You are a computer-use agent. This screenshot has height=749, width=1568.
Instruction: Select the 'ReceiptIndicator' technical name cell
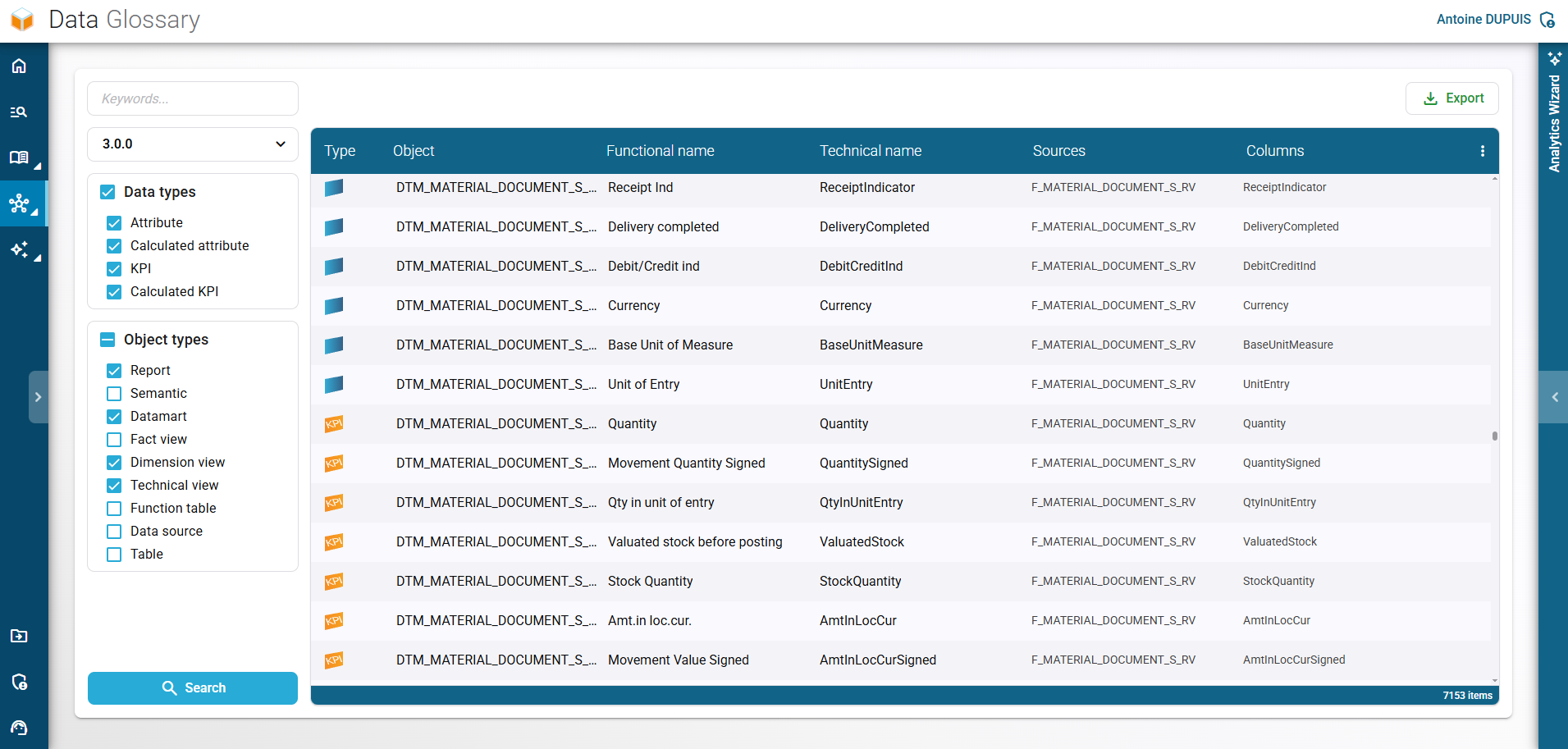pos(867,188)
